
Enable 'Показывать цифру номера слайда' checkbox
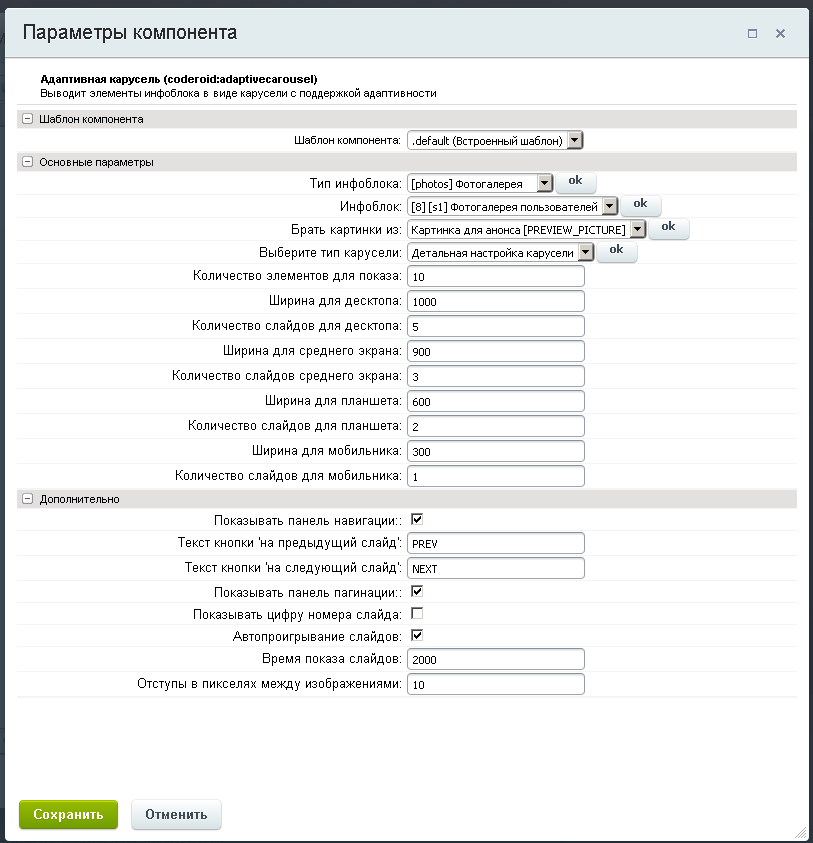tap(417, 613)
